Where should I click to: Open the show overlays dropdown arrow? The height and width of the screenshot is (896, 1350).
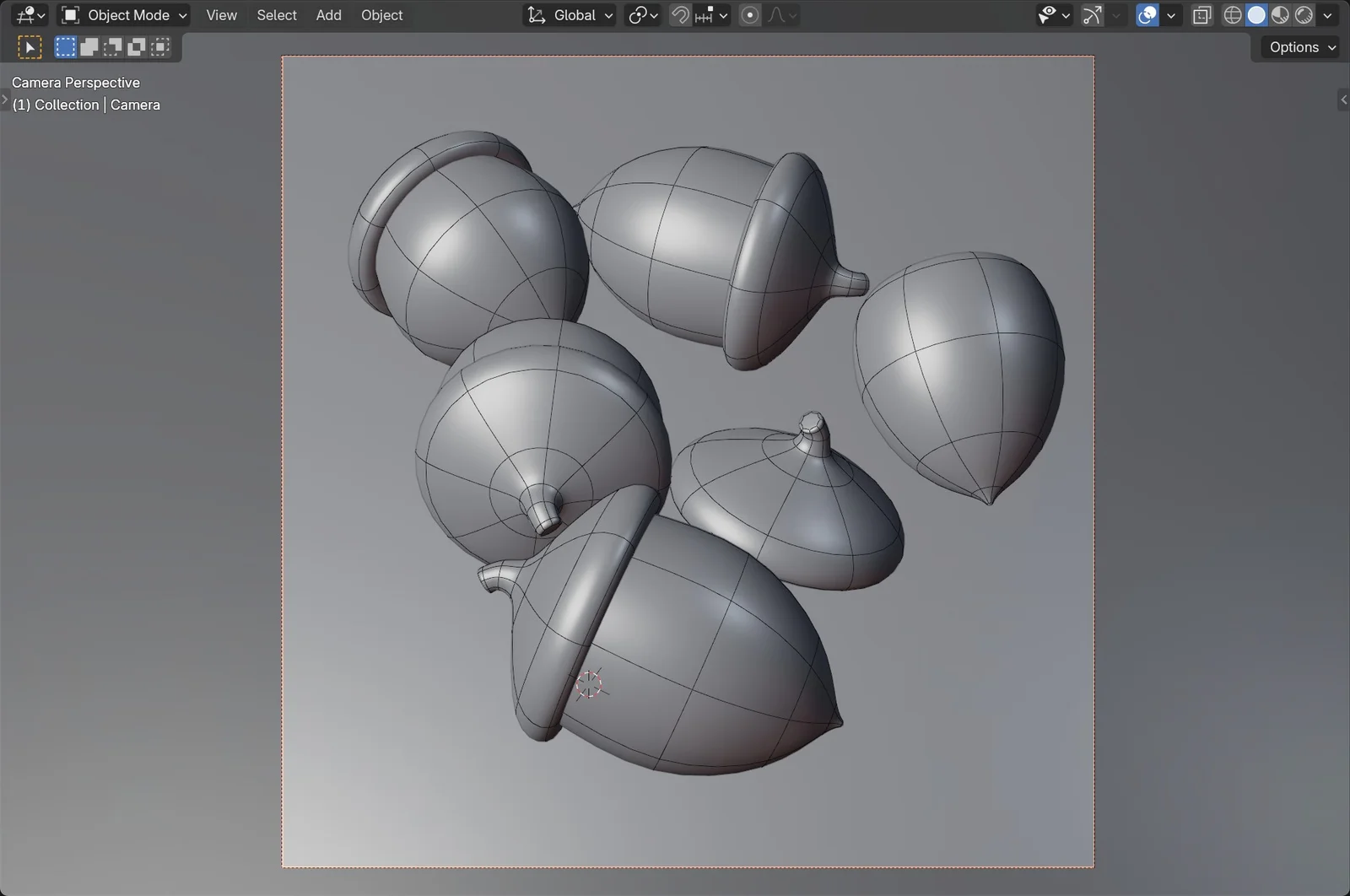[1172, 14]
